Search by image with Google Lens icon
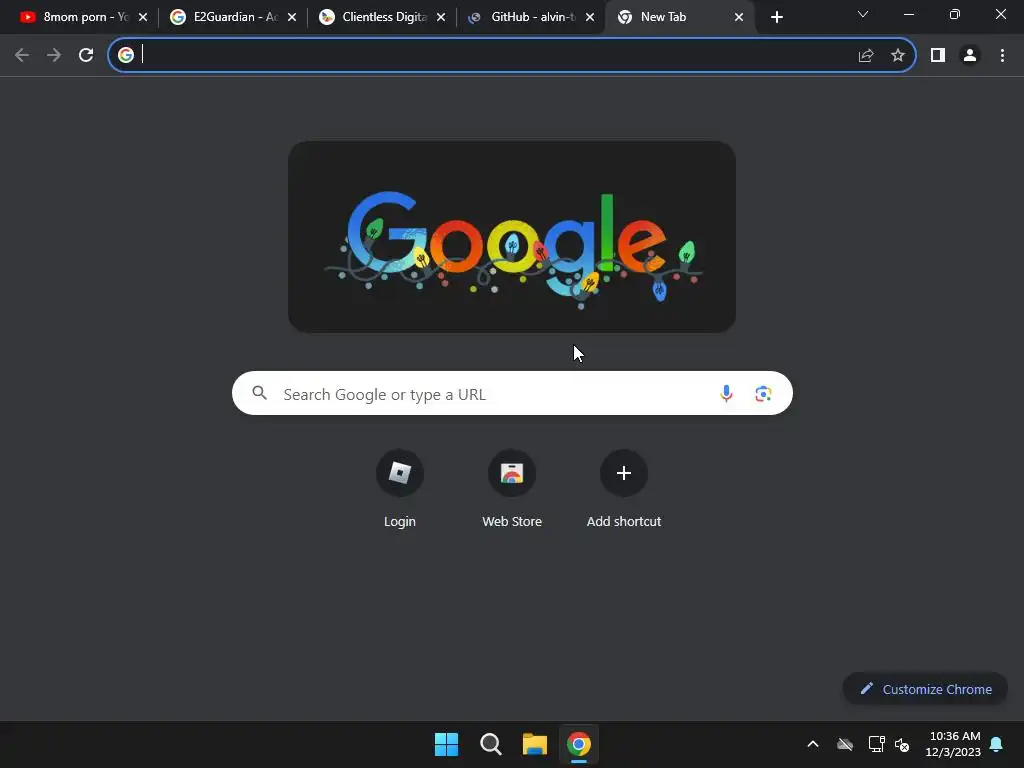Screen dimensions: 1024x768 pyautogui.click(x=763, y=393)
